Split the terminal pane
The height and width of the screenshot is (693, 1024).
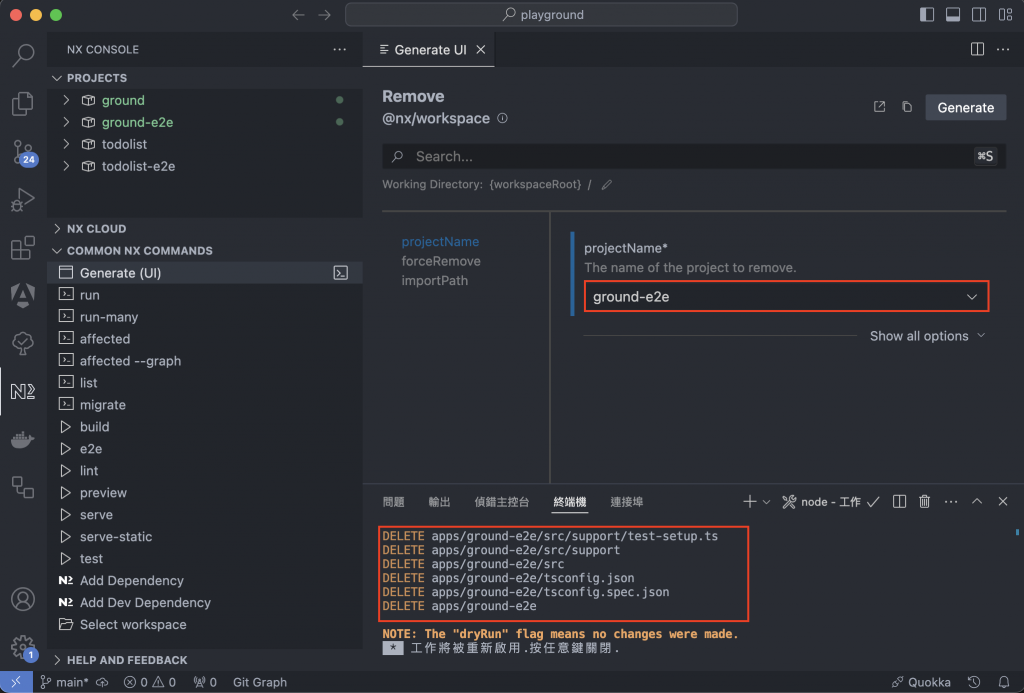click(x=899, y=502)
